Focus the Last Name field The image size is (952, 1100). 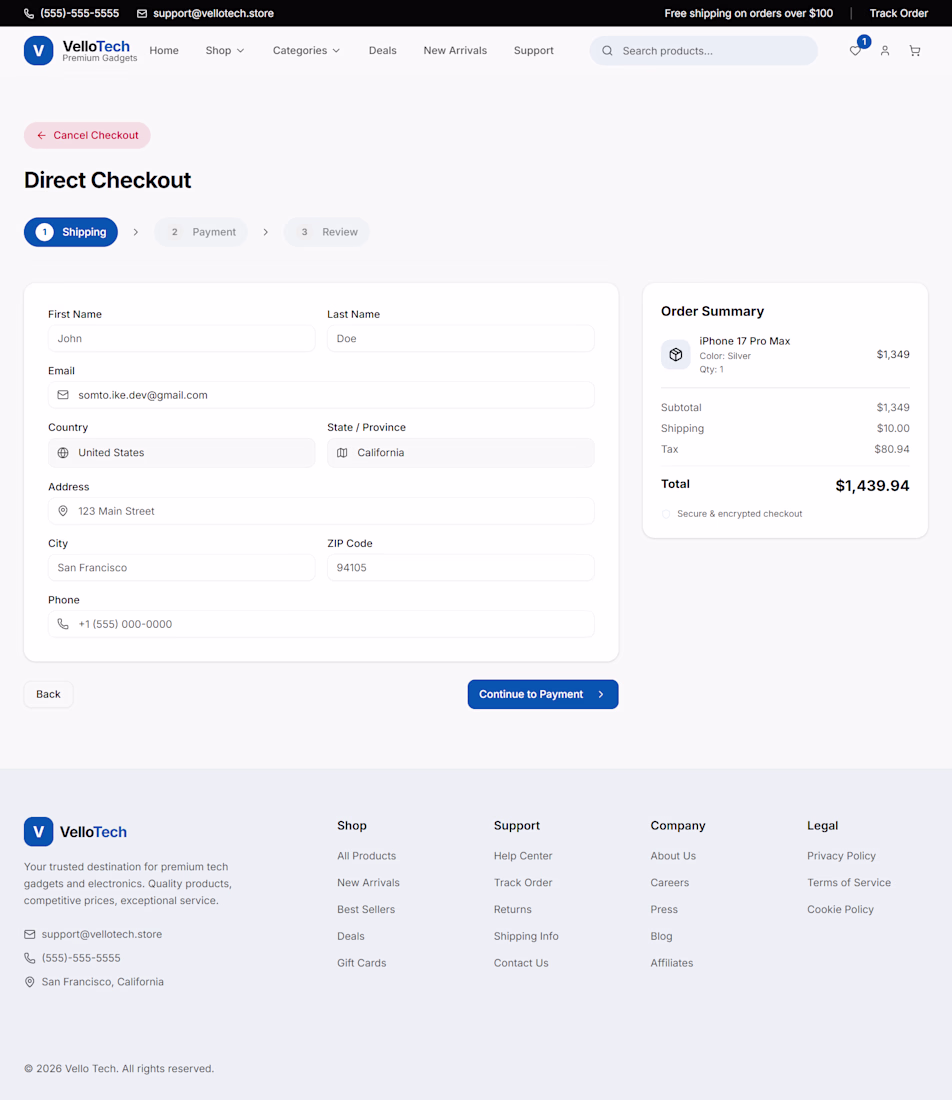pyautogui.click(x=460, y=338)
